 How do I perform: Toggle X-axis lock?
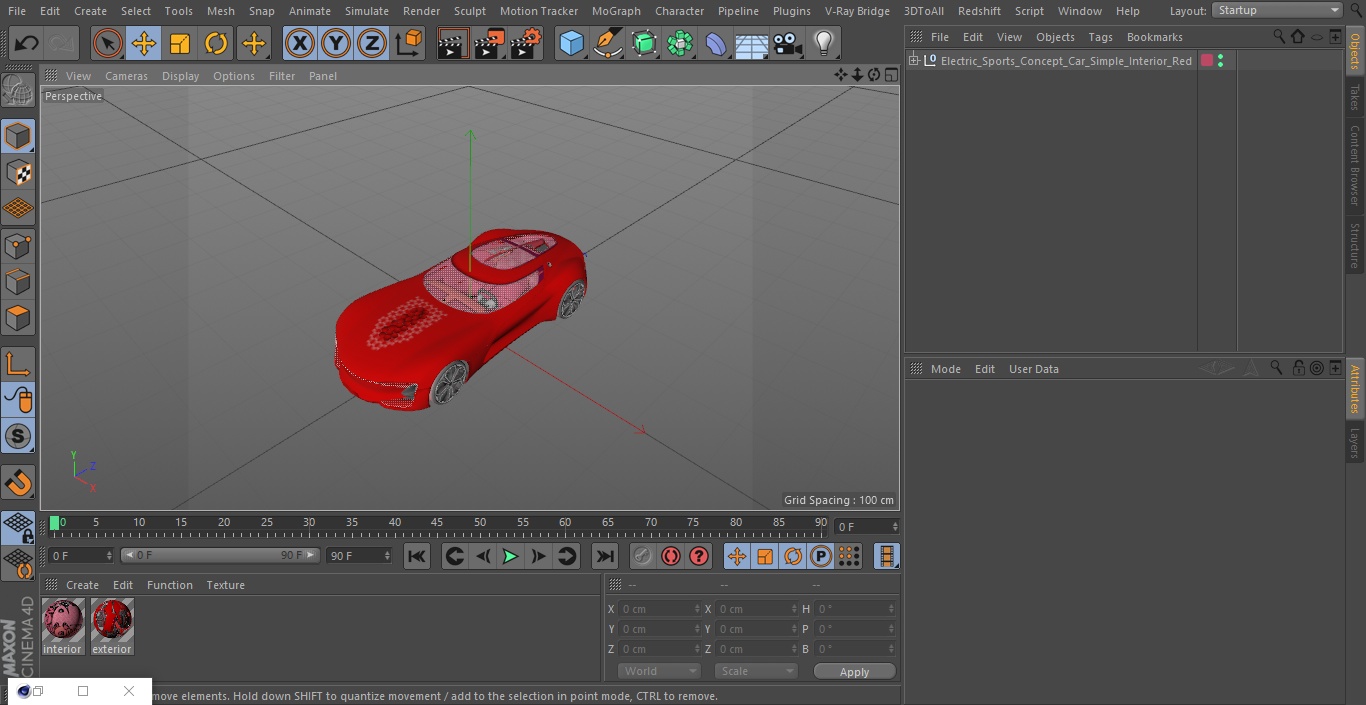pyautogui.click(x=300, y=43)
